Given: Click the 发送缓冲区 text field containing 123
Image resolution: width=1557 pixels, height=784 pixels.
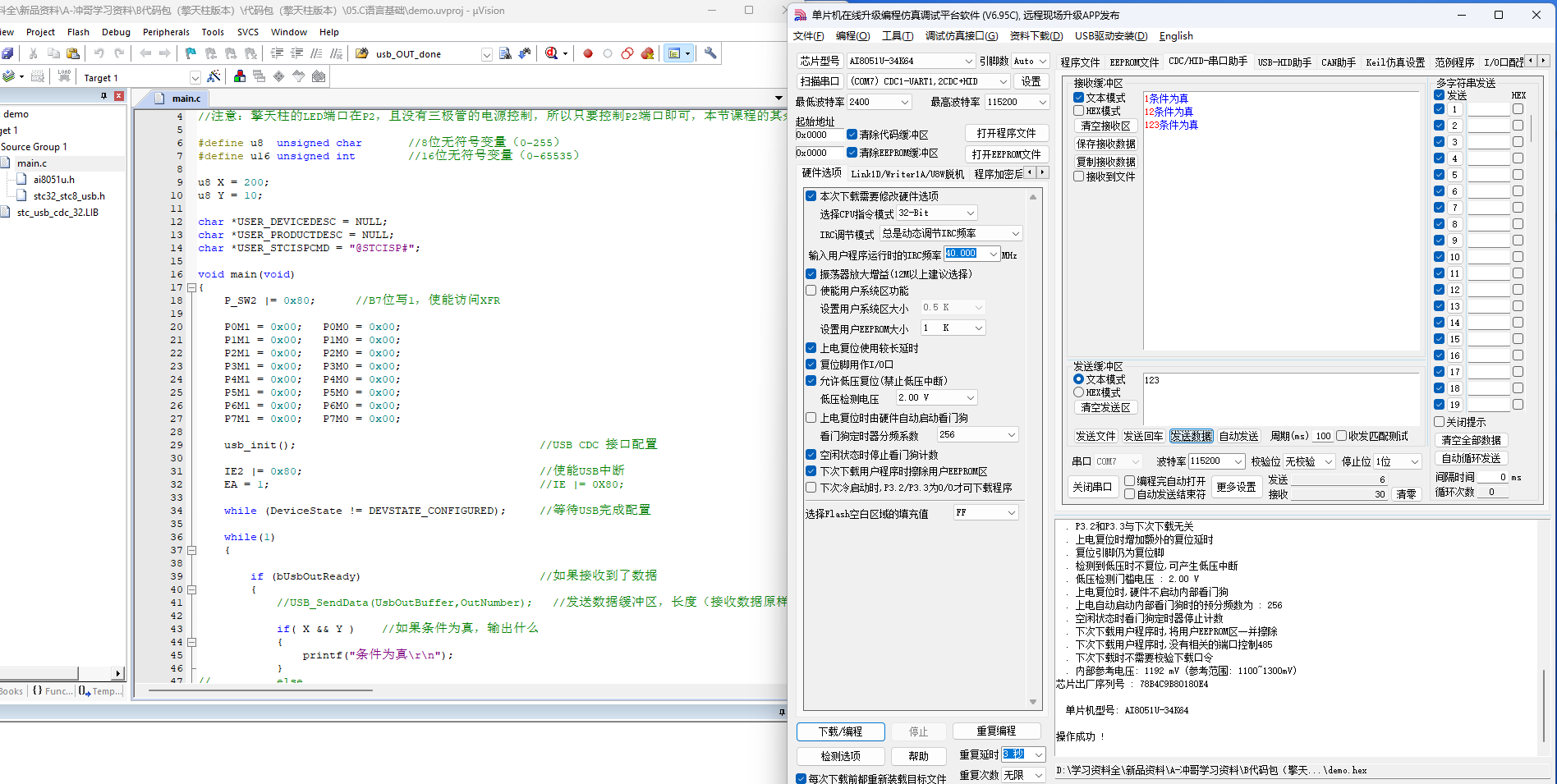Looking at the screenshot, I should point(1281,394).
